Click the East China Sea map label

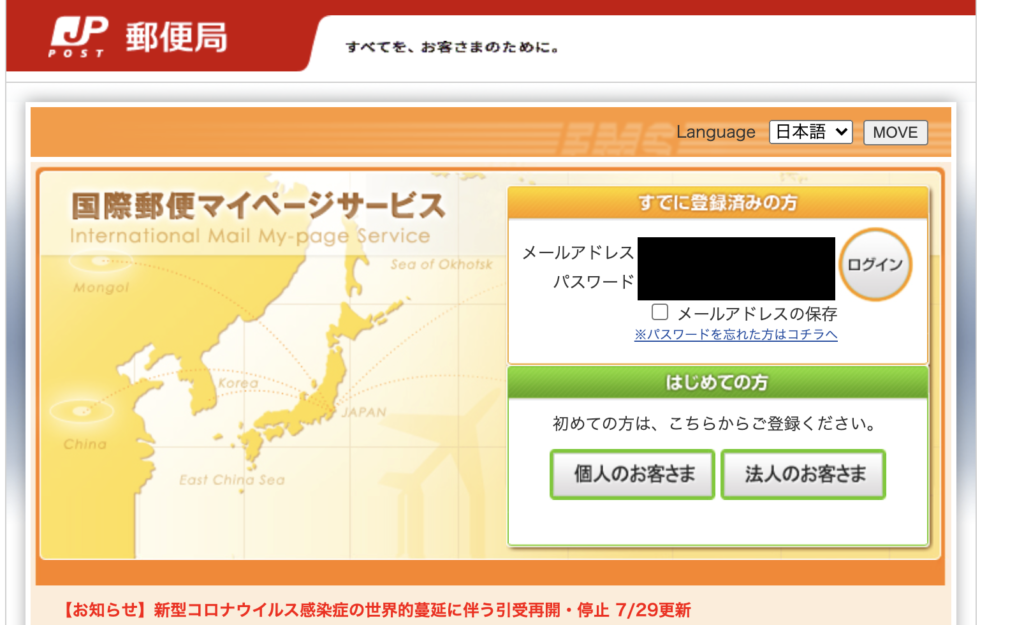click(x=232, y=480)
